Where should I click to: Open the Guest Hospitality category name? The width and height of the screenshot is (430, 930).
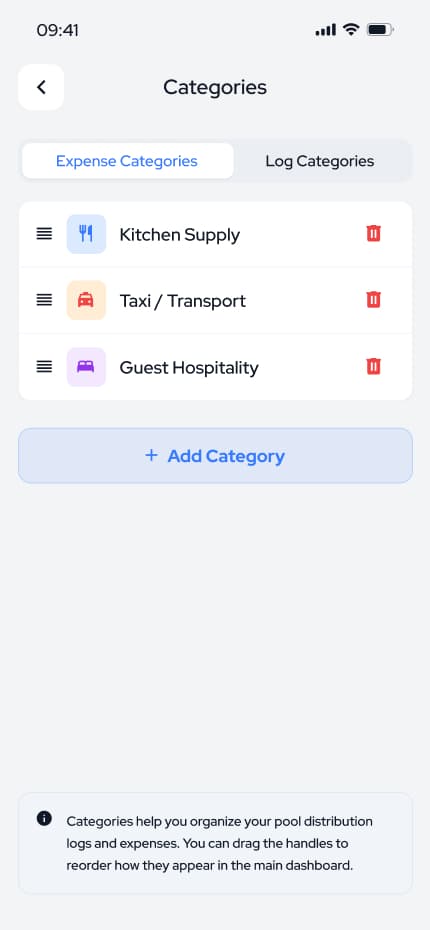point(189,368)
